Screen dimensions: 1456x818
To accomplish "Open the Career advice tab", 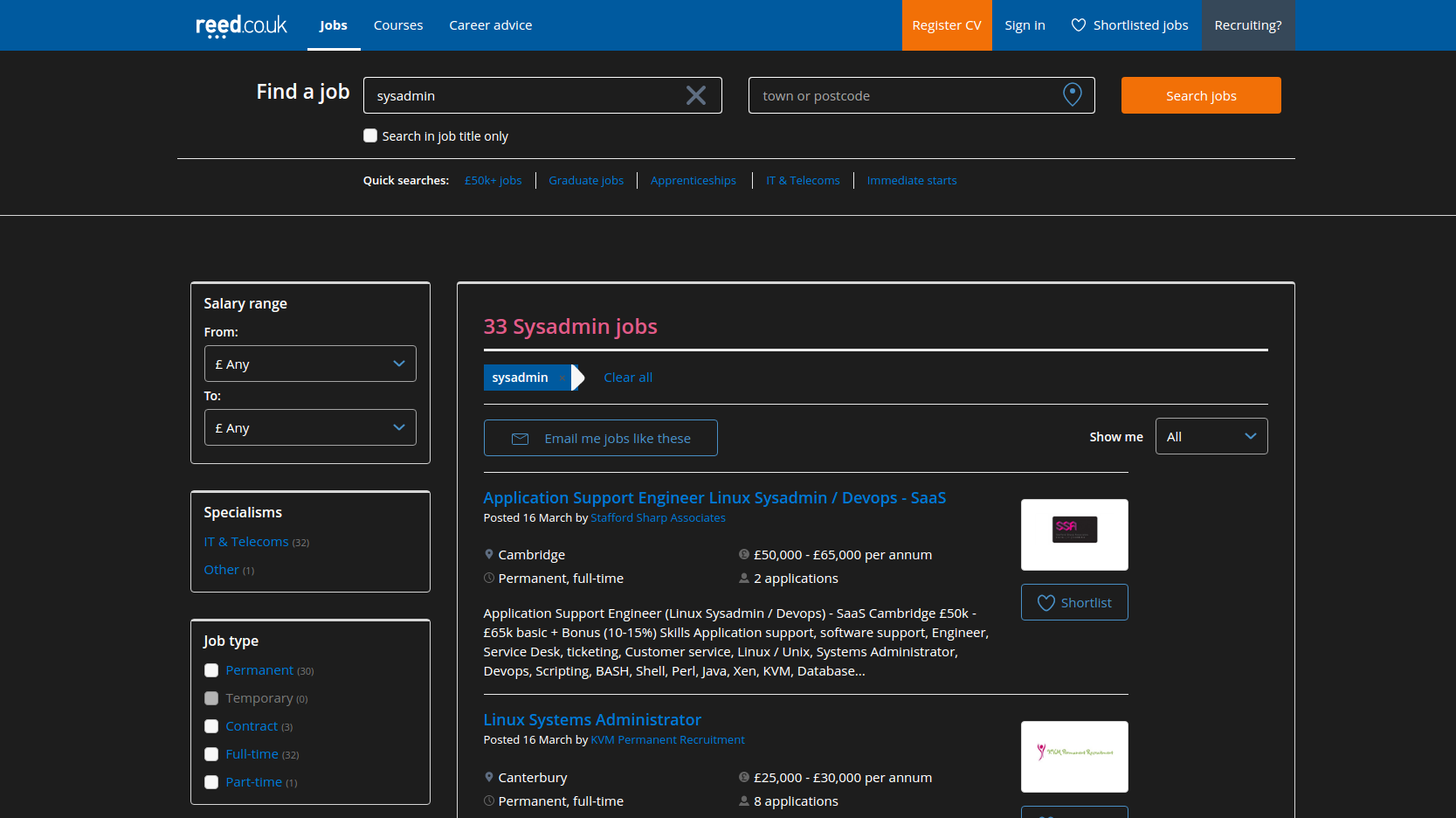I will pyautogui.click(x=491, y=25).
